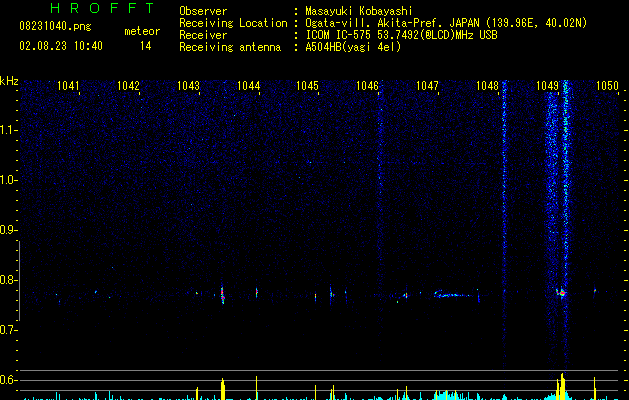This screenshot has height=400, width=629.
Task: Click the 1049 time axis marker
Action: pyautogui.click(x=548, y=86)
